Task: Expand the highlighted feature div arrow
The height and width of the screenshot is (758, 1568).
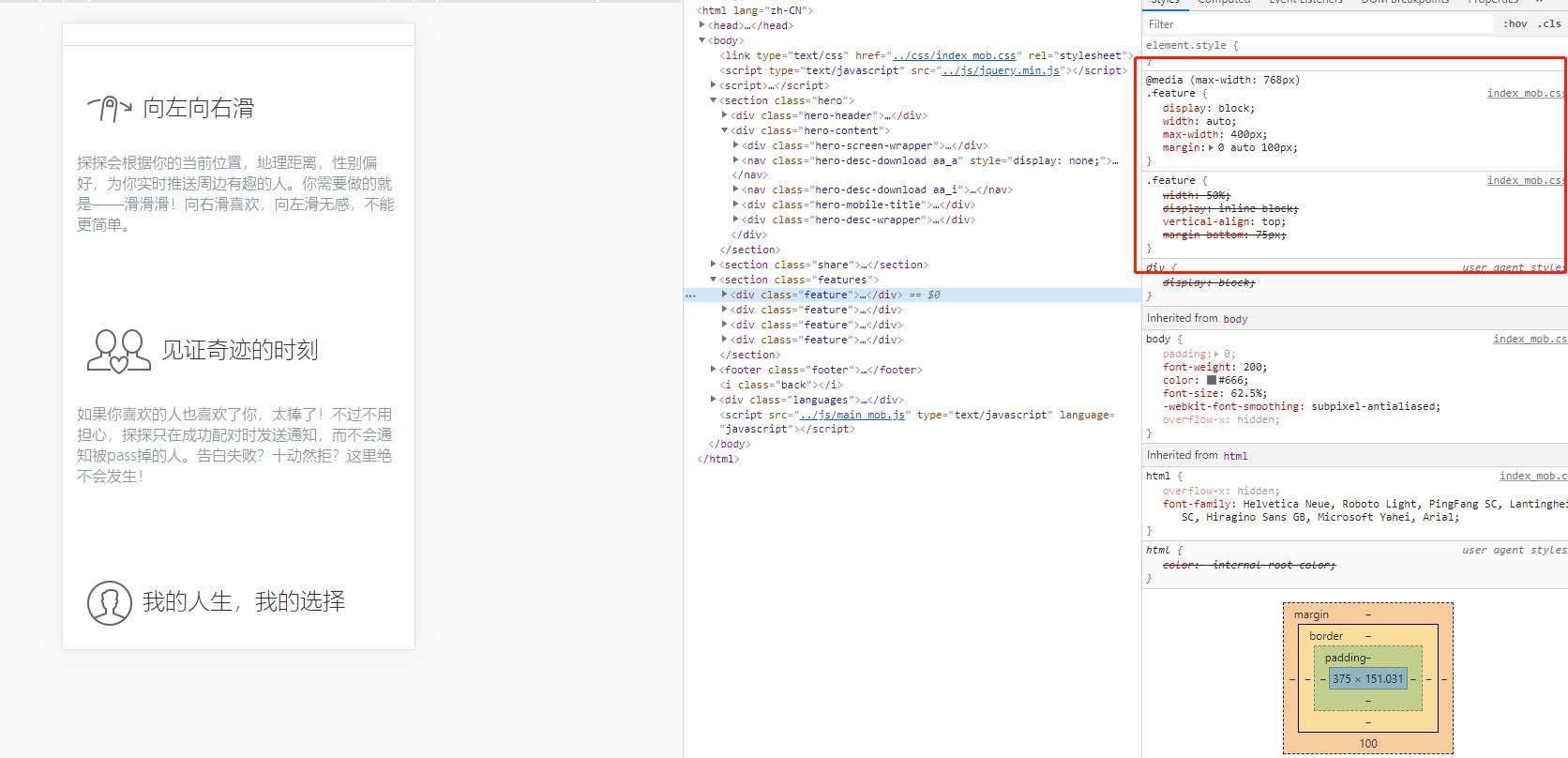Action: tap(725, 295)
